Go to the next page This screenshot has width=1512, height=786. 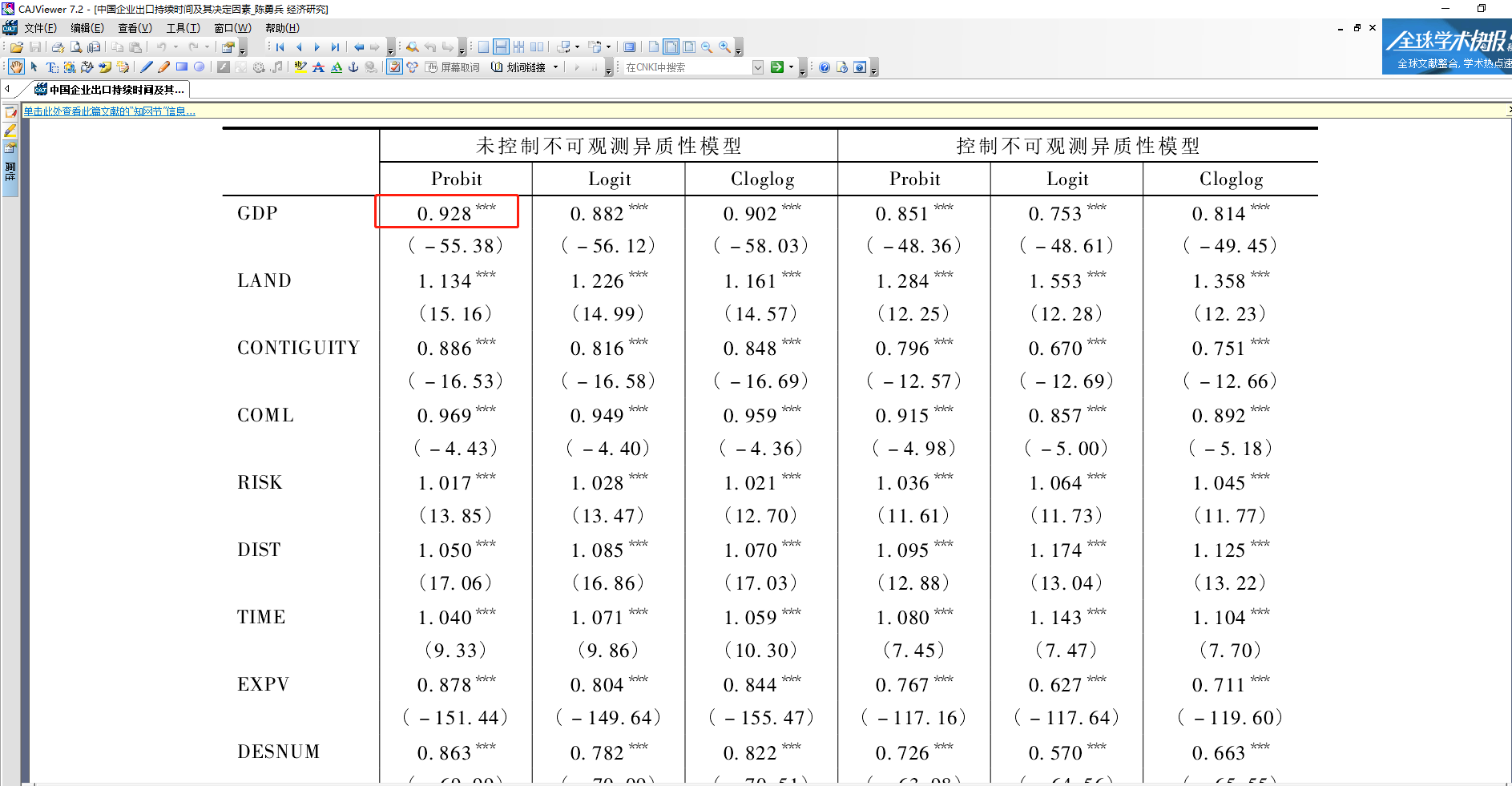coord(317,47)
